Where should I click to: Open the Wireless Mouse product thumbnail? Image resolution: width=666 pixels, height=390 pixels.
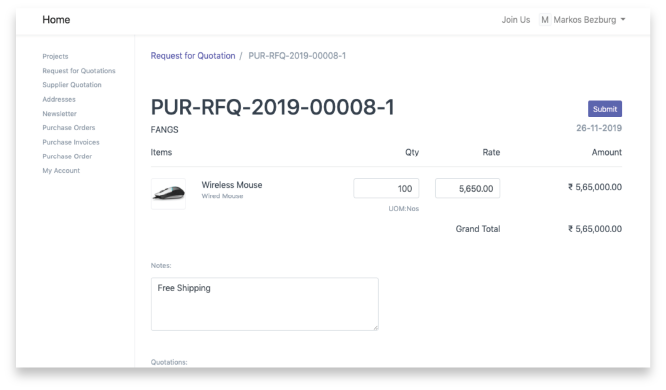click(x=168, y=194)
